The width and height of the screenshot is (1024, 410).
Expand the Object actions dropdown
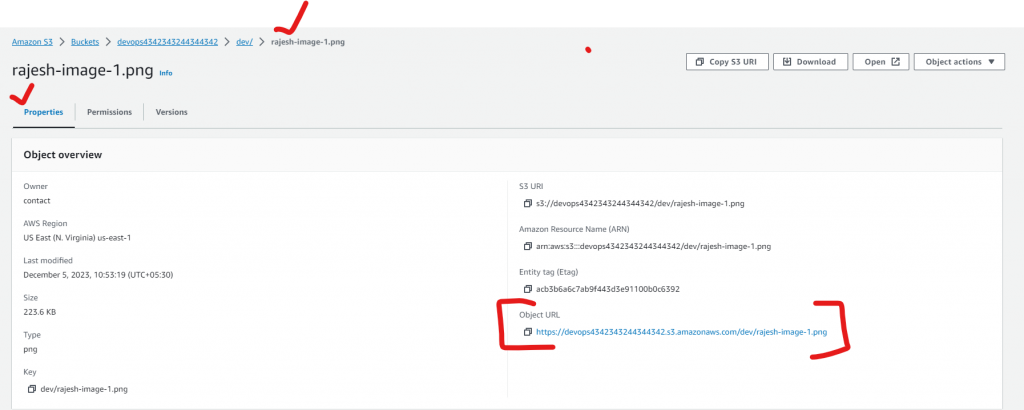(x=958, y=62)
